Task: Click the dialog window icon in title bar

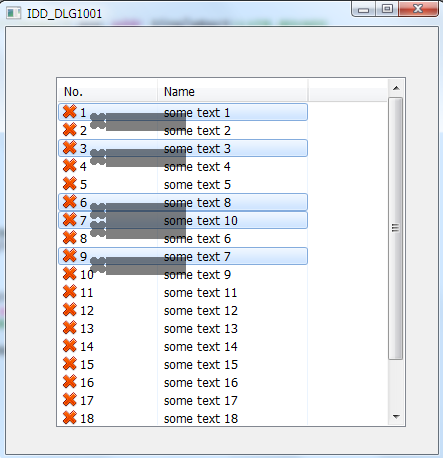Action: [x=14, y=13]
